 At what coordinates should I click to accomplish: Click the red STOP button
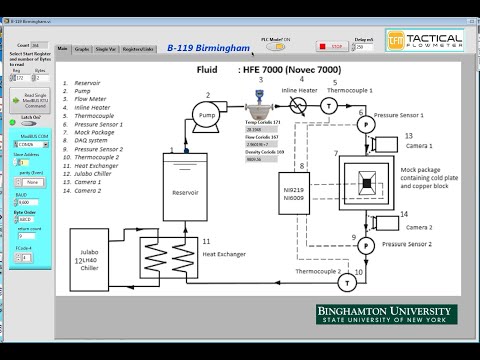pyautogui.click(x=332, y=46)
